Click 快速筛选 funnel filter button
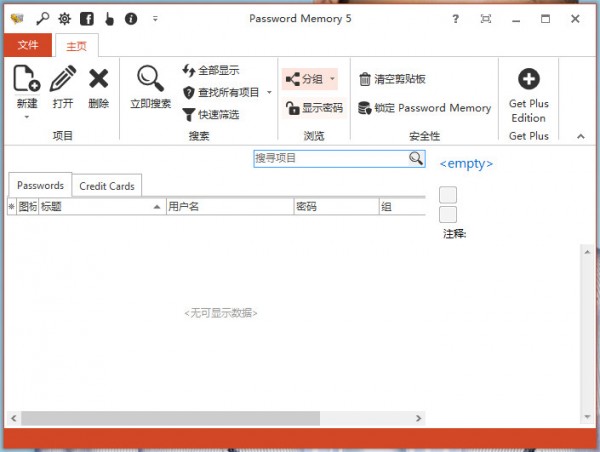 click(211, 114)
